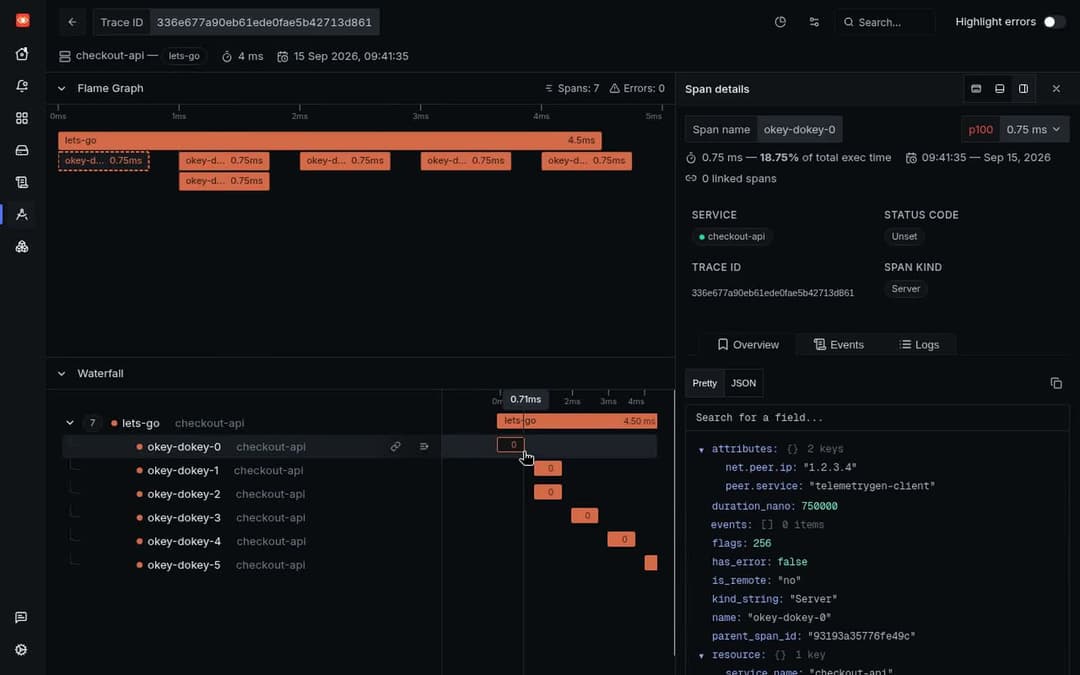Switch to the Overview tab
This screenshot has height=675, width=1080.
748,344
